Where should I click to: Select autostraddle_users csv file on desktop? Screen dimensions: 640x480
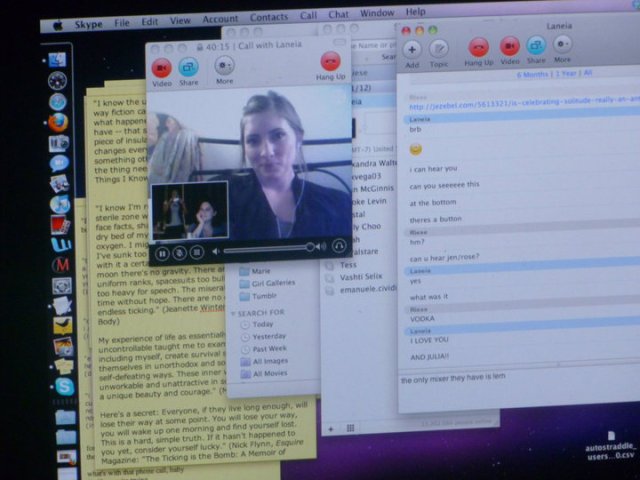coord(611,445)
